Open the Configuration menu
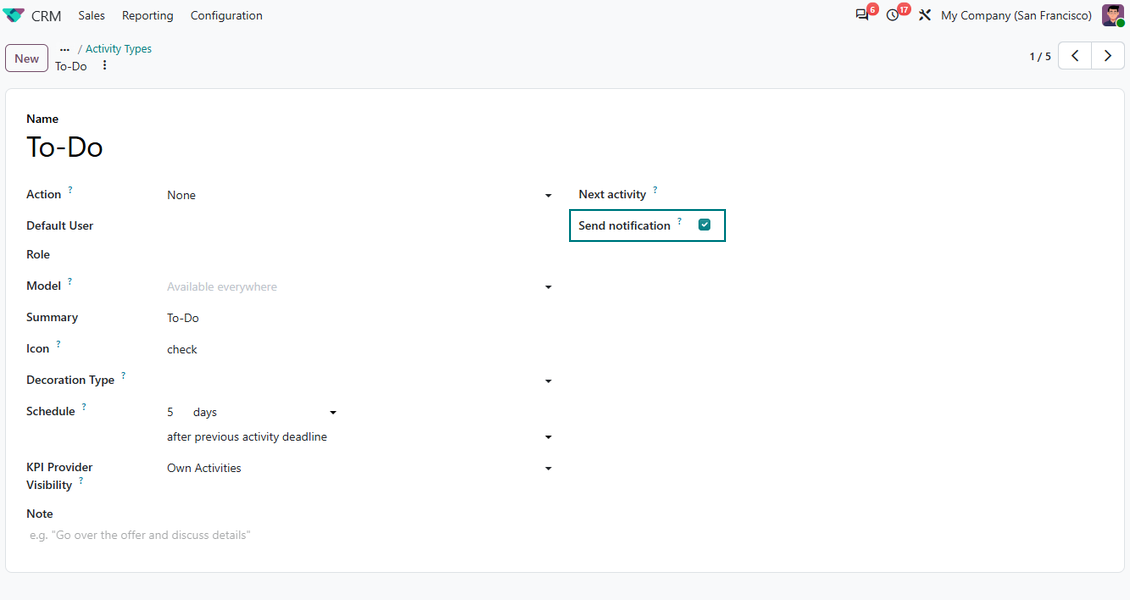This screenshot has width=1130, height=600. pyautogui.click(x=226, y=15)
